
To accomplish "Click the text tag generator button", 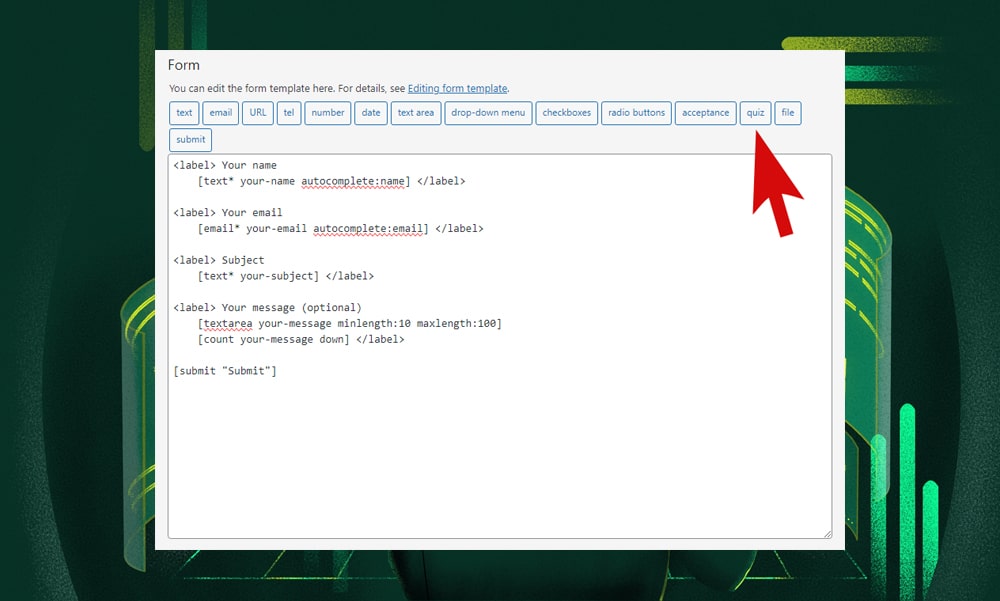I will pyautogui.click(x=184, y=113).
